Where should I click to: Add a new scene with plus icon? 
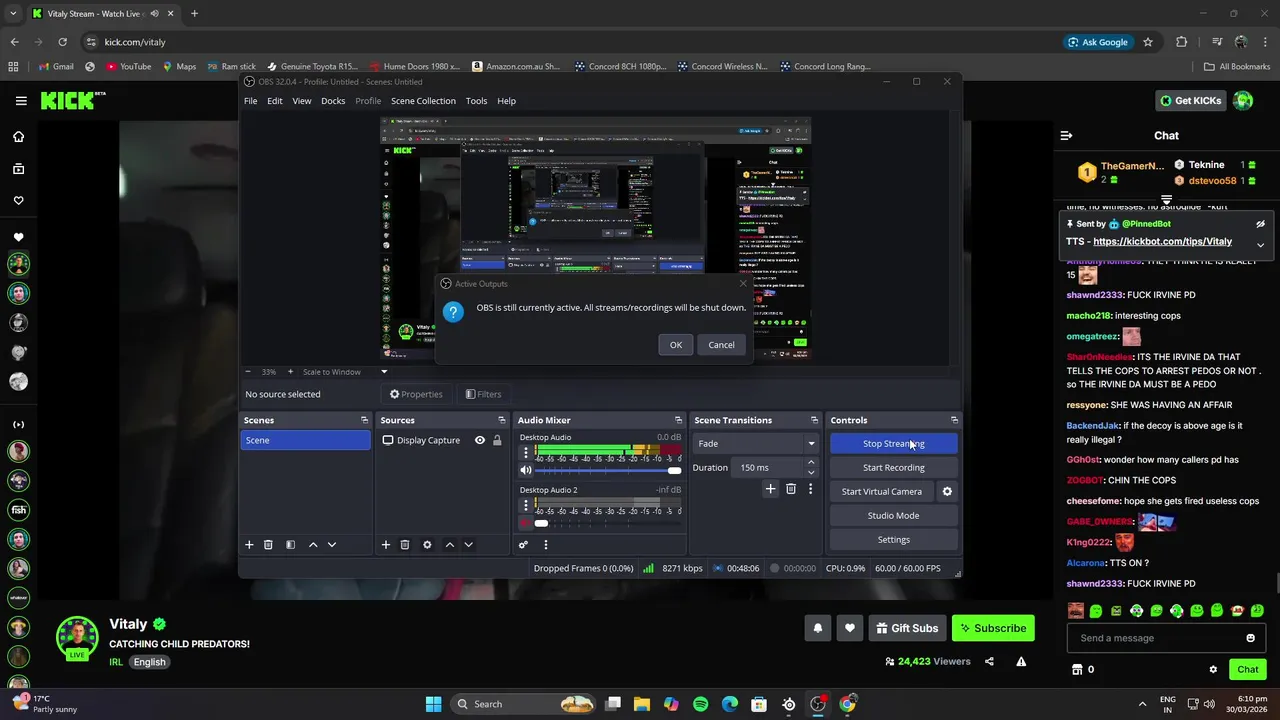249,545
